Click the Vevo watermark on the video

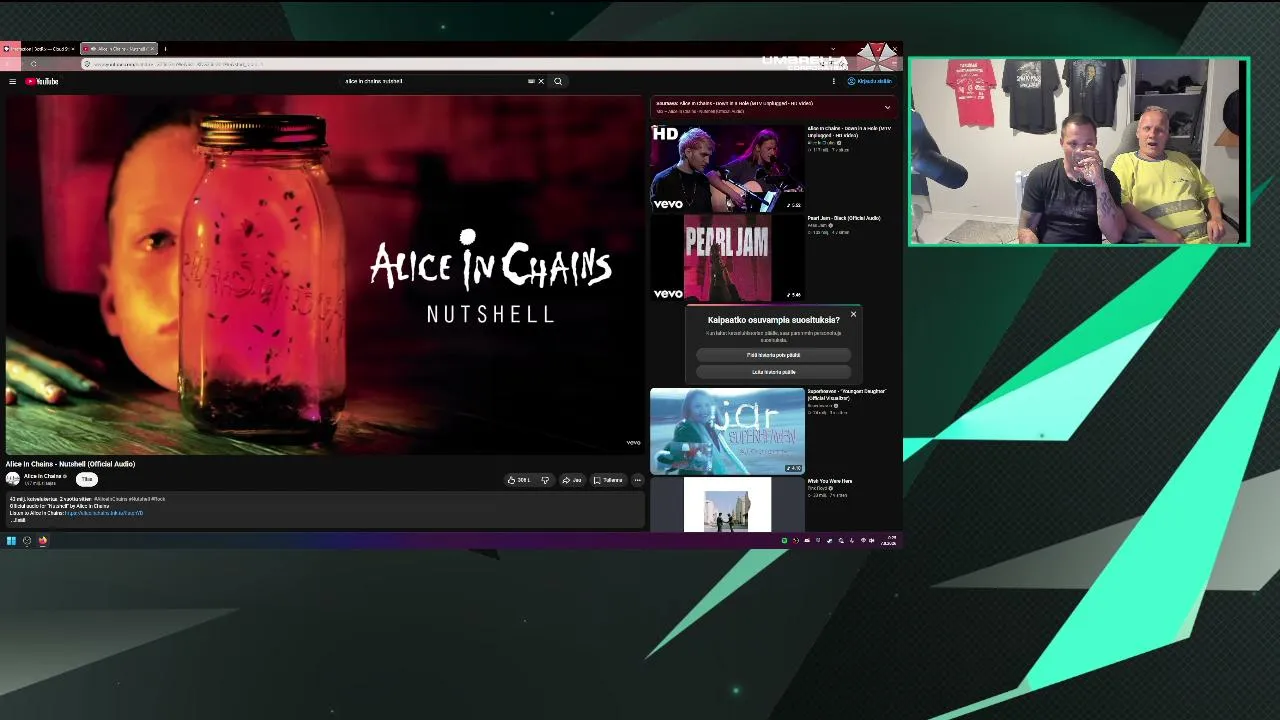click(x=633, y=442)
